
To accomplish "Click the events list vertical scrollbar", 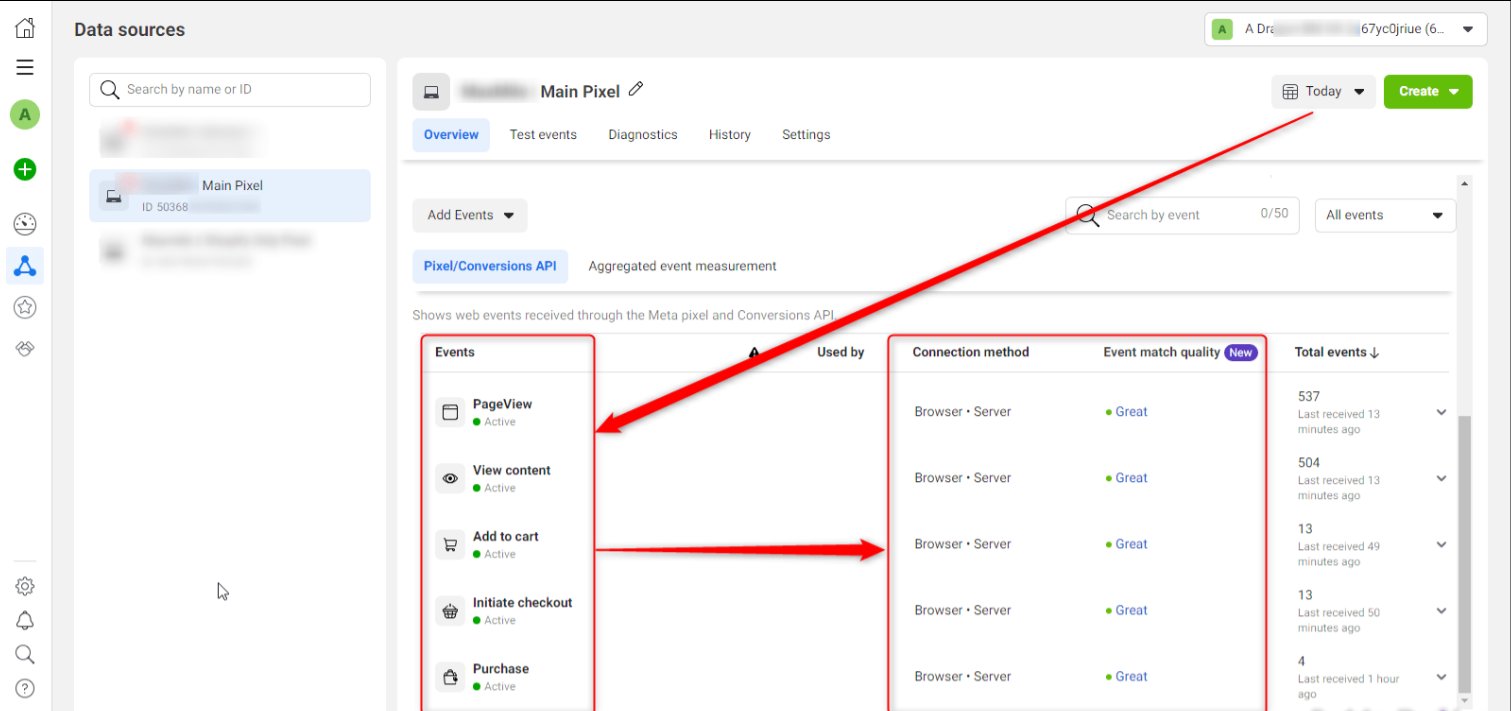I will tap(1464, 555).
